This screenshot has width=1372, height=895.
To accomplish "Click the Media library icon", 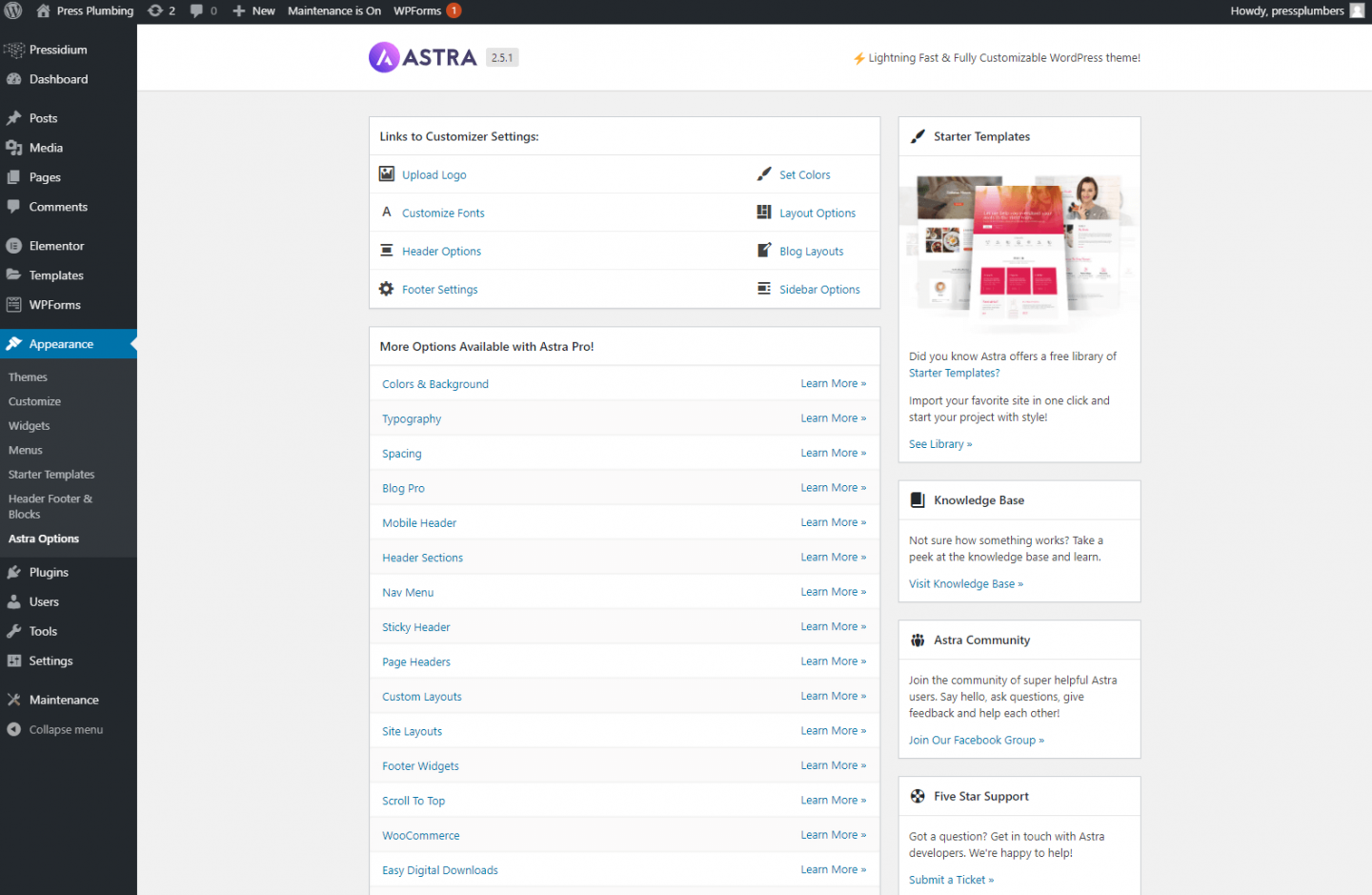I will coord(14,148).
